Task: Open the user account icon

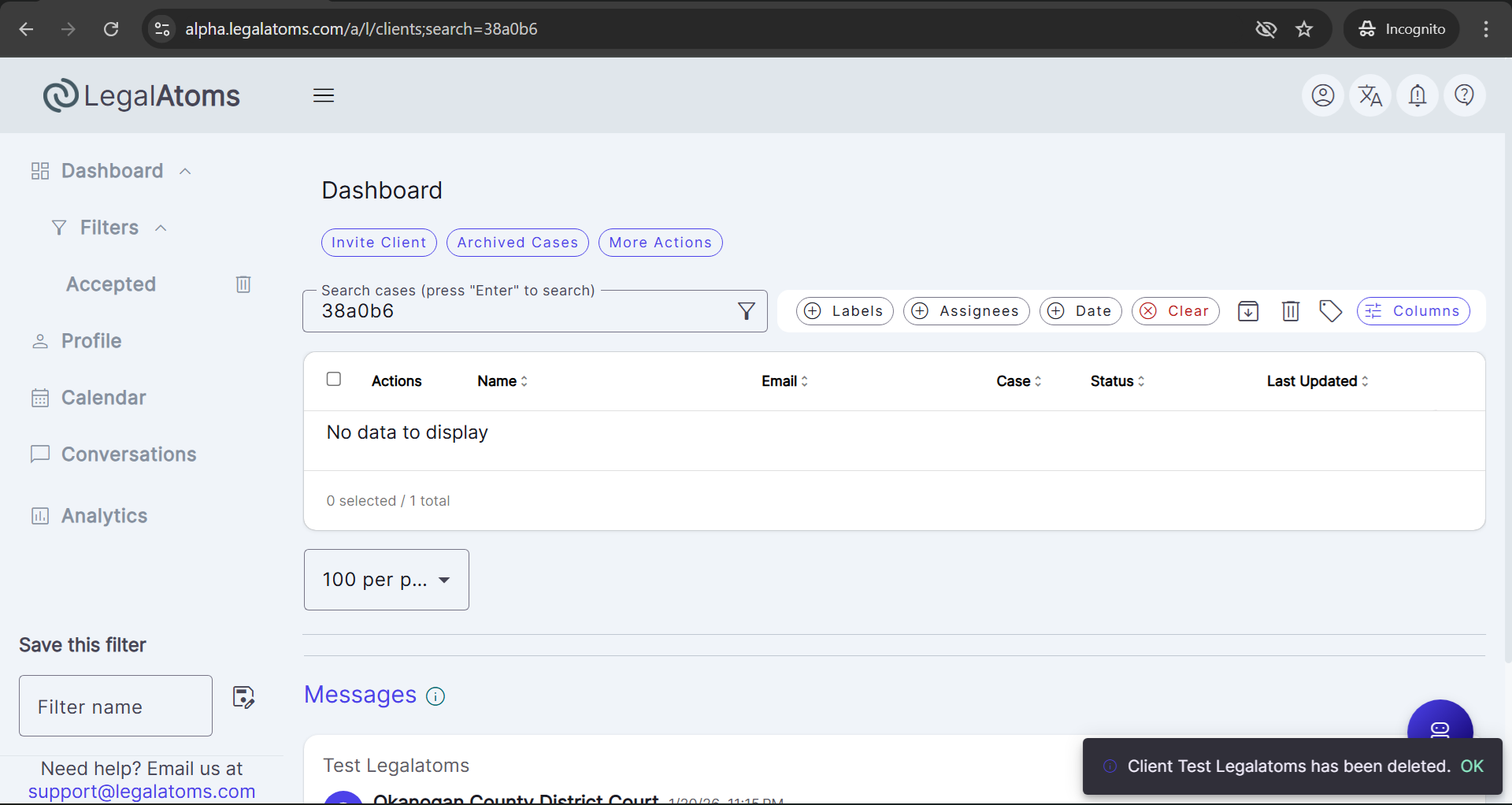Action: (1323, 95)
